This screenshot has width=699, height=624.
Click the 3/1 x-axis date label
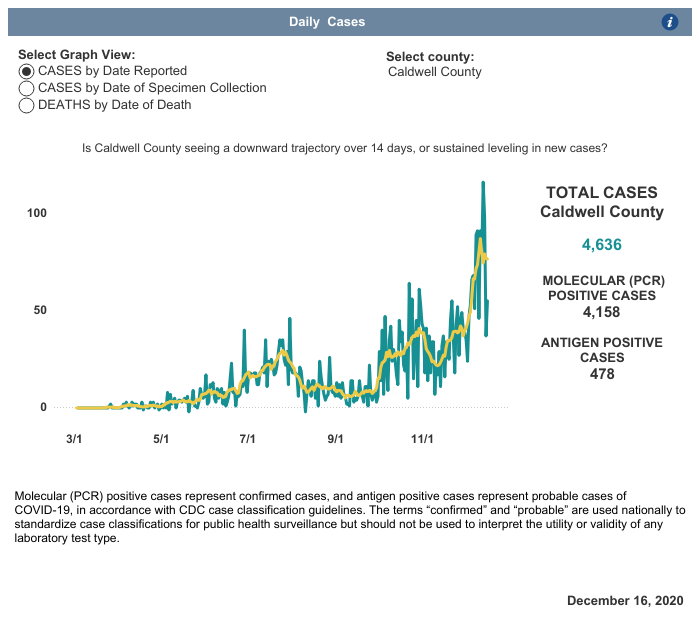[73, 438]
